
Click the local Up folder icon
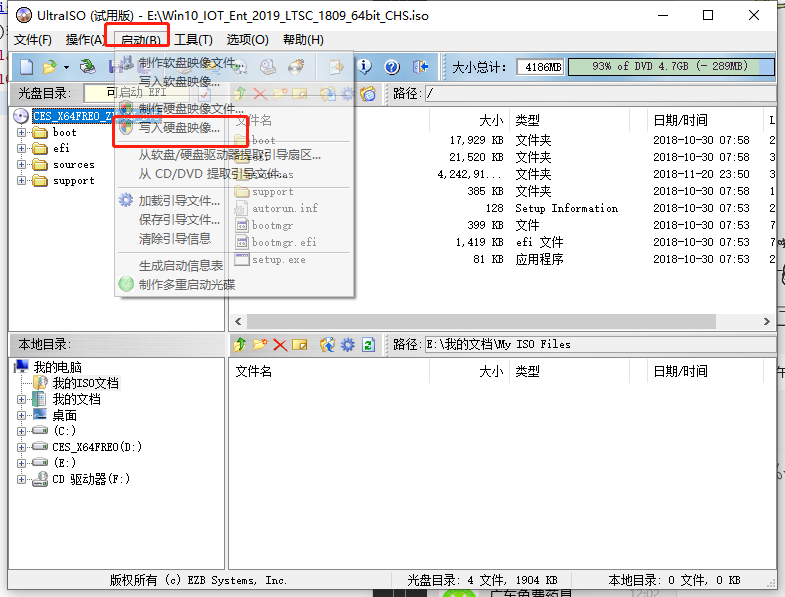tap(240, 345)
